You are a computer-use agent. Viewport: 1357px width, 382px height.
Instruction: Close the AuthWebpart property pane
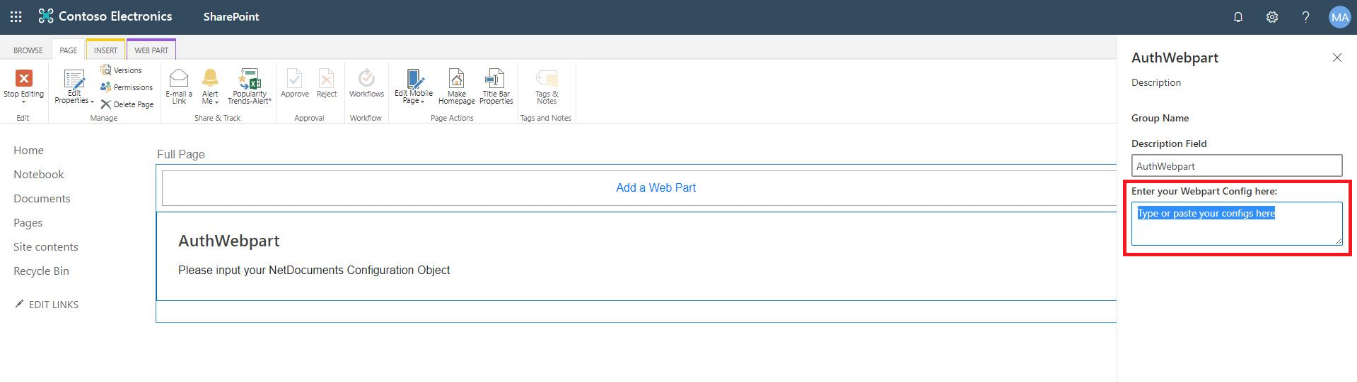(1337, 58)
